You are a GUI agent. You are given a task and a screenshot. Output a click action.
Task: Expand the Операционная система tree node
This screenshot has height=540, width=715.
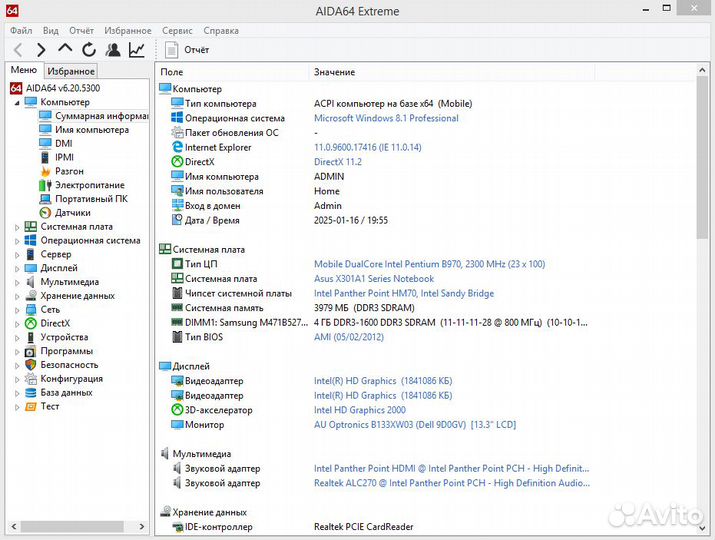click(x=17, y=241)
